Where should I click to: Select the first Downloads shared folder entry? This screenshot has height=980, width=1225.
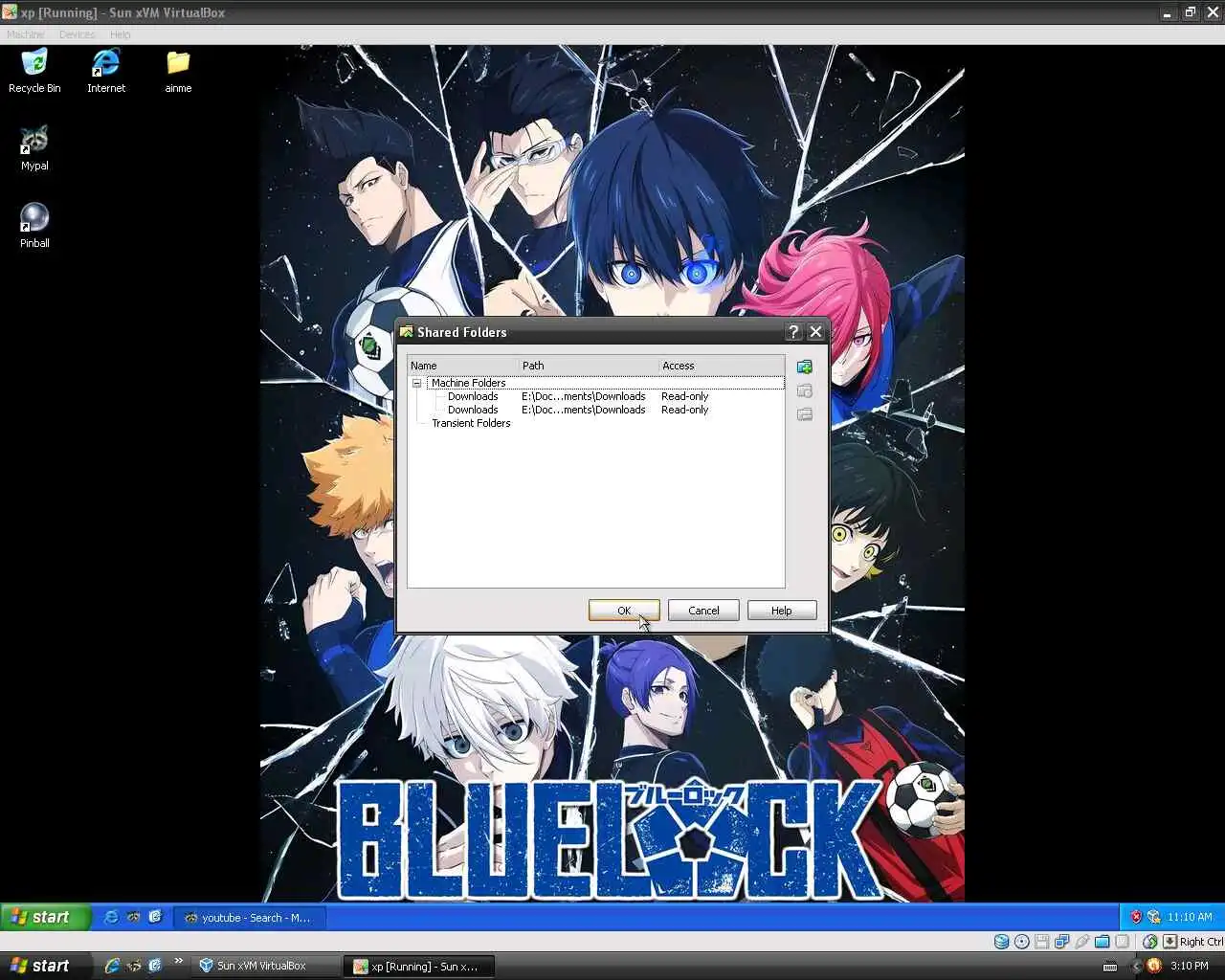click(x=595, y=396)
